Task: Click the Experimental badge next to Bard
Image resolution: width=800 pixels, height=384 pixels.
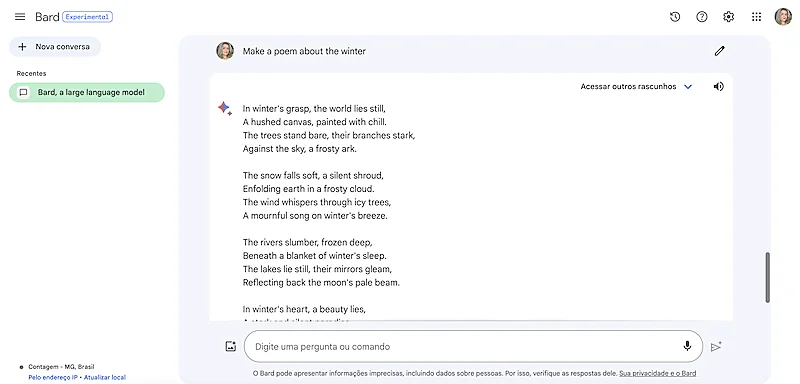Action: [87, 17]
